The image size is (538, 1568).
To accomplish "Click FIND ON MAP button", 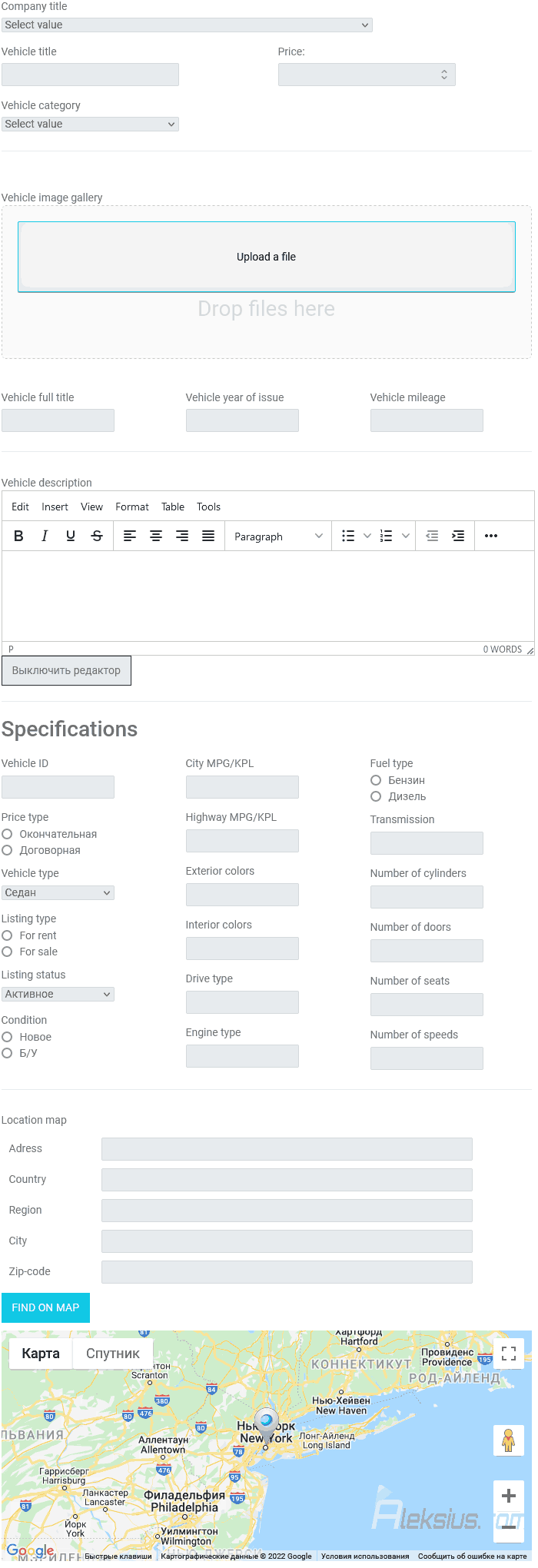I will (x=45, y=1307).
